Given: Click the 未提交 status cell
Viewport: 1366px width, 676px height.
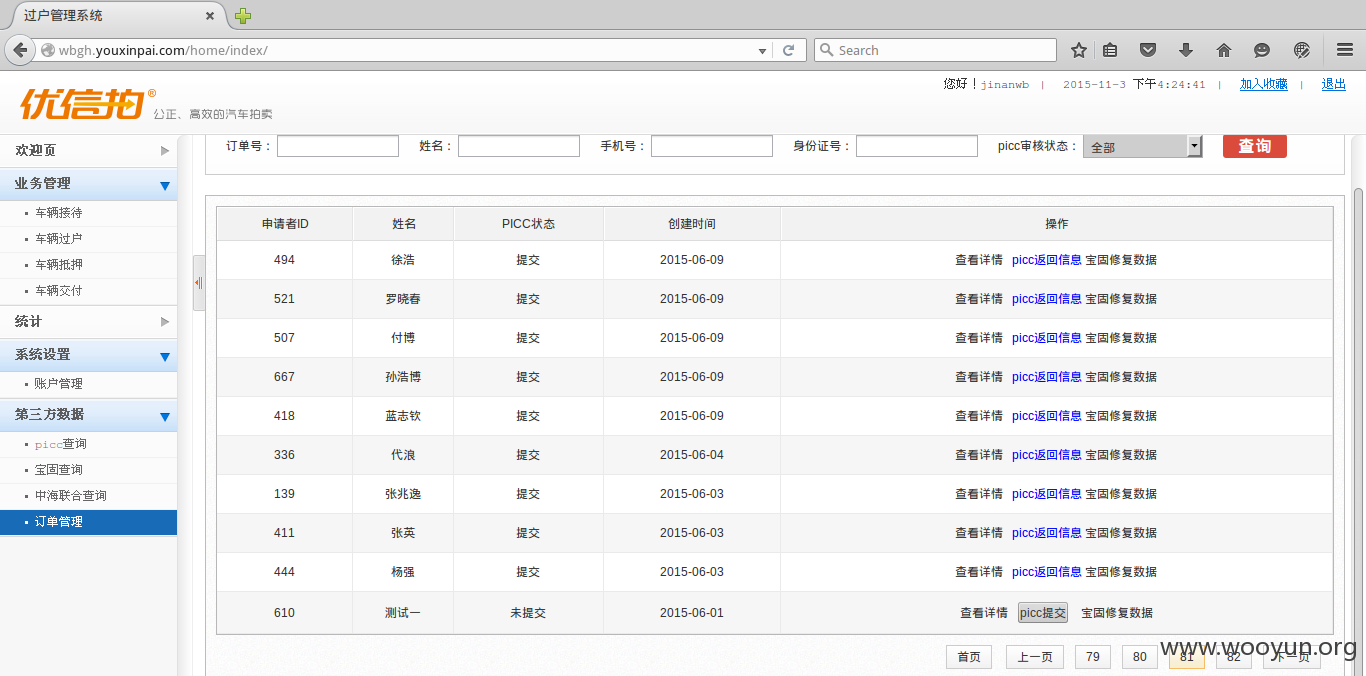Looking at the screenshot, I should coord(528,613).
